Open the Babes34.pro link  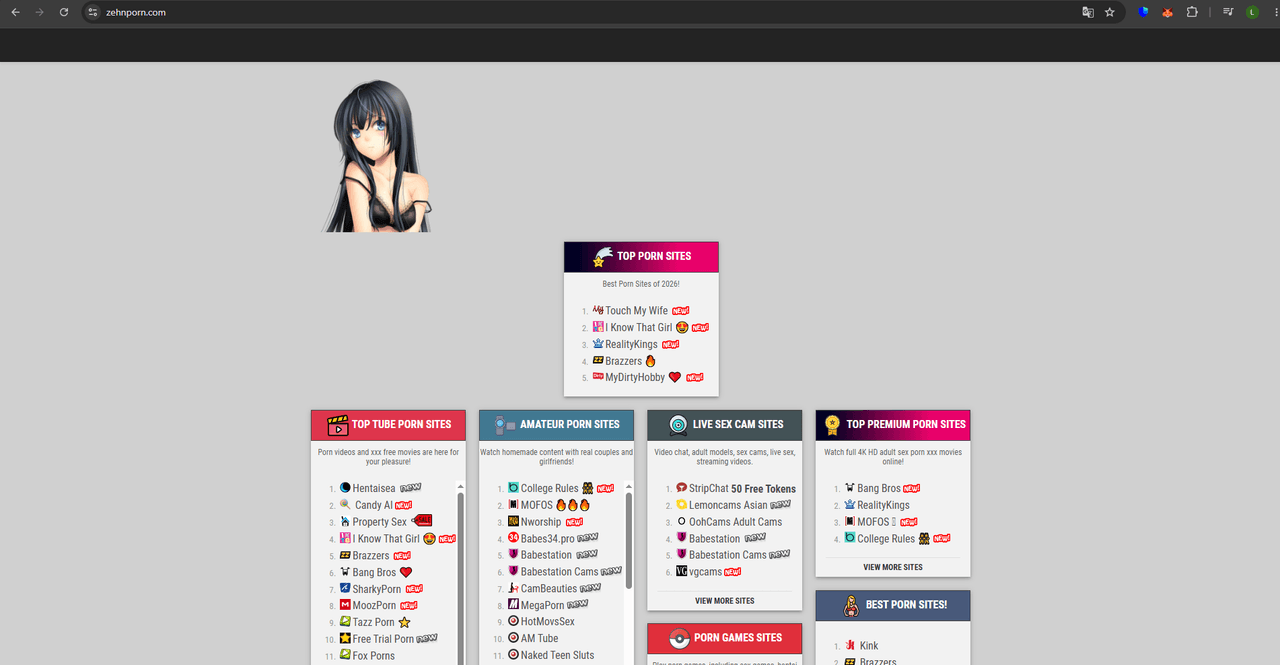[547, 539]
